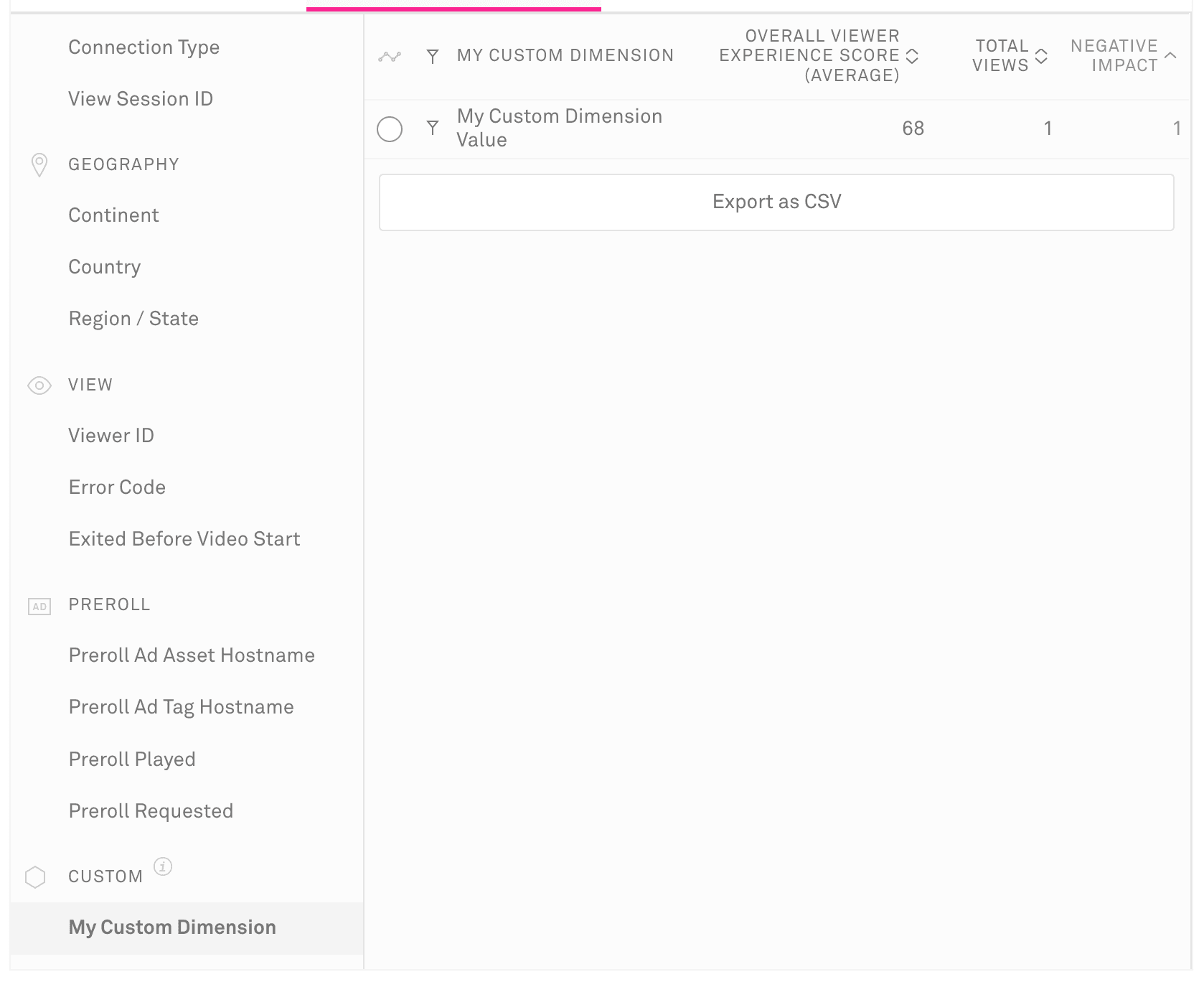Click the View section eye icon
This screenshot has width=1204, height=982.
tap(39, 385)
